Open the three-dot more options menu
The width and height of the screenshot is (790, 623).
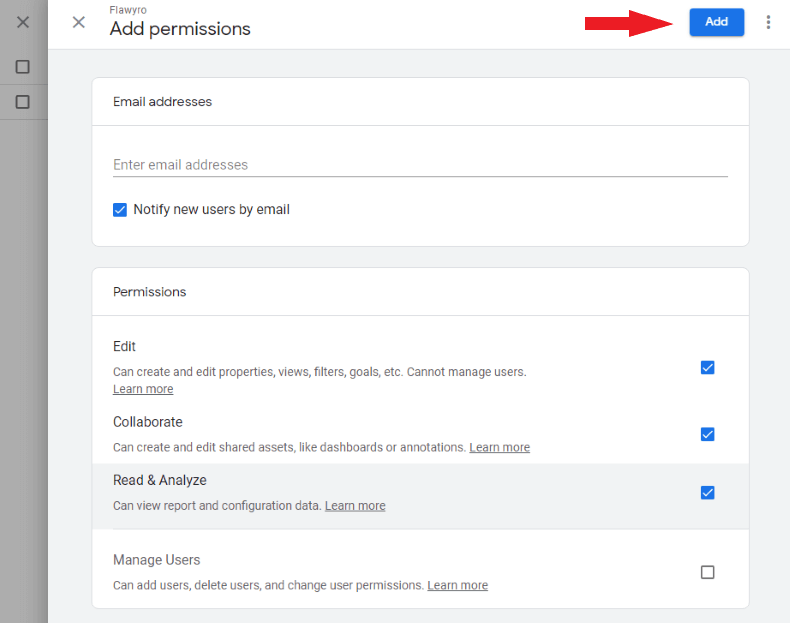point(768,22)
